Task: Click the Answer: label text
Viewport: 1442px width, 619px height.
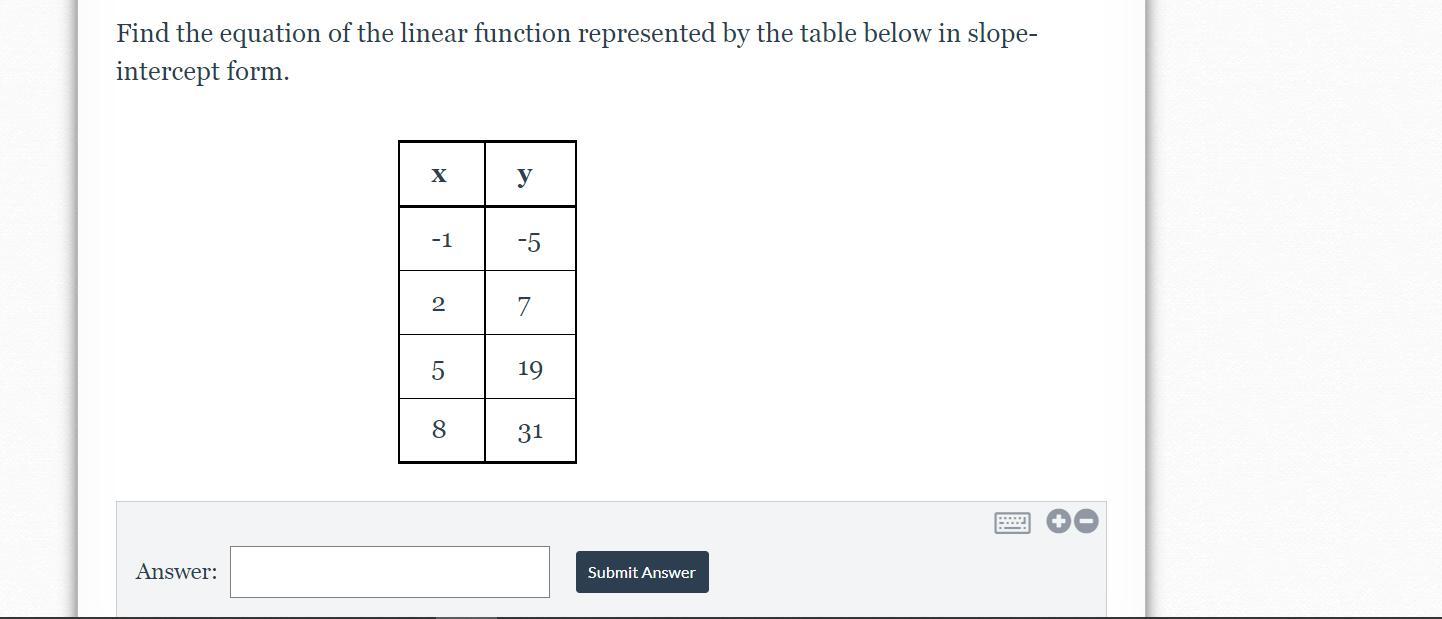Action: pyautogui.click(x=176, y=572)
